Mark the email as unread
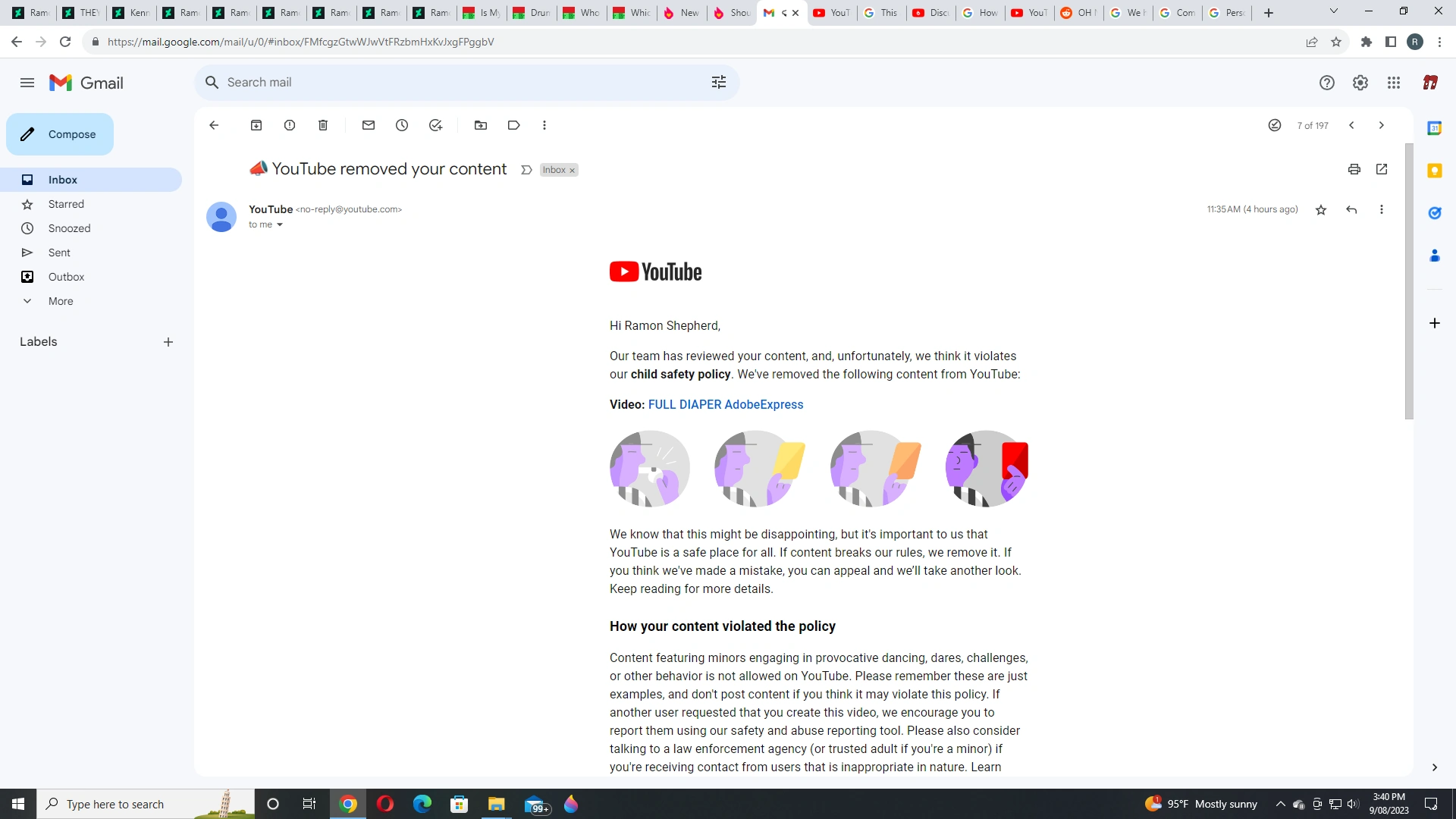Screen dimensions: 1456x819 click(369, 125)
